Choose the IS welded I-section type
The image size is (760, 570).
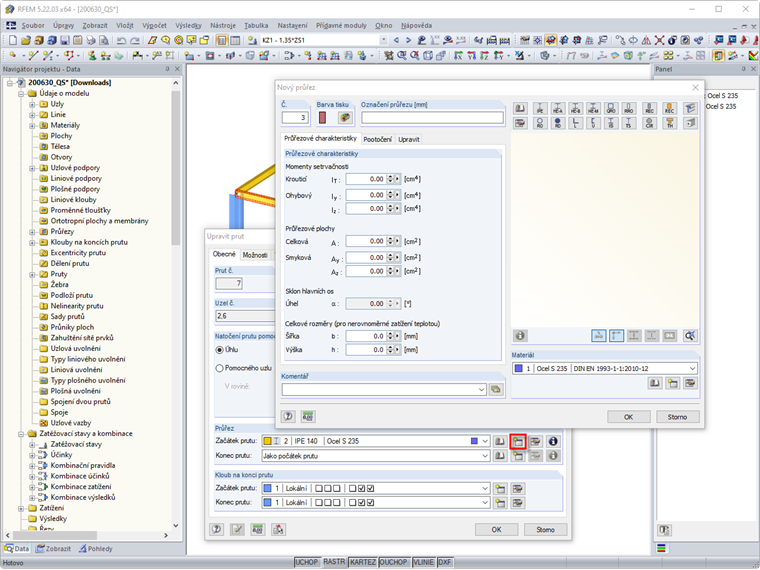(x=611, y=123)
